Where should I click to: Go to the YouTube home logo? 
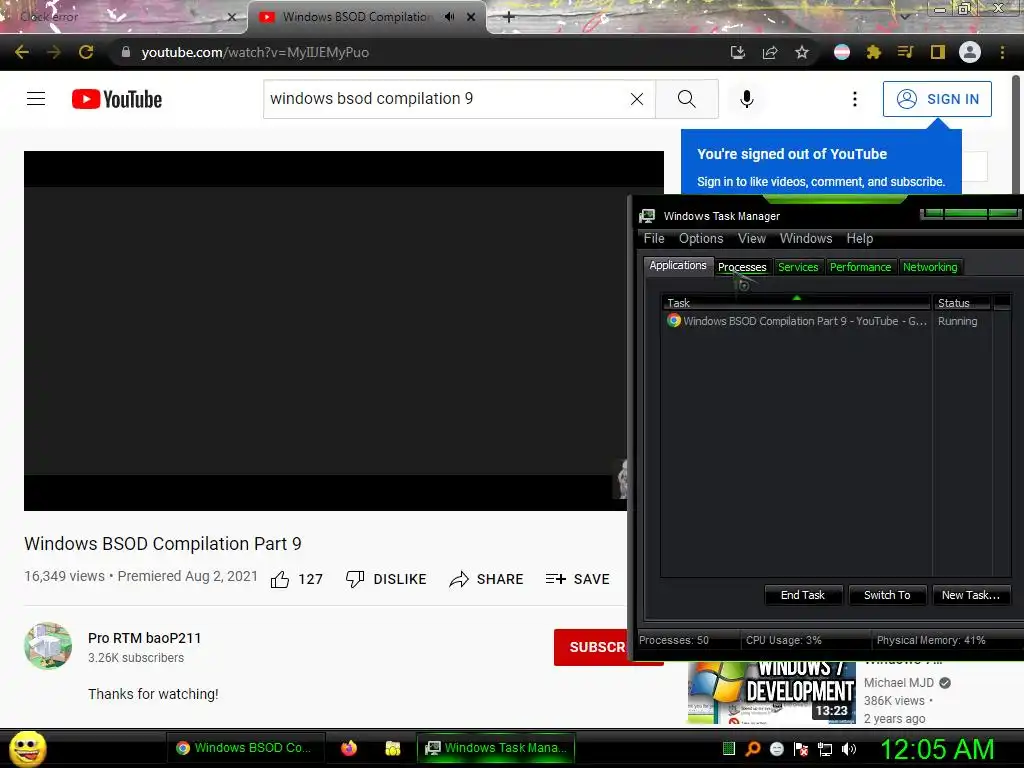pyautogui.click(x=116, y=99)
